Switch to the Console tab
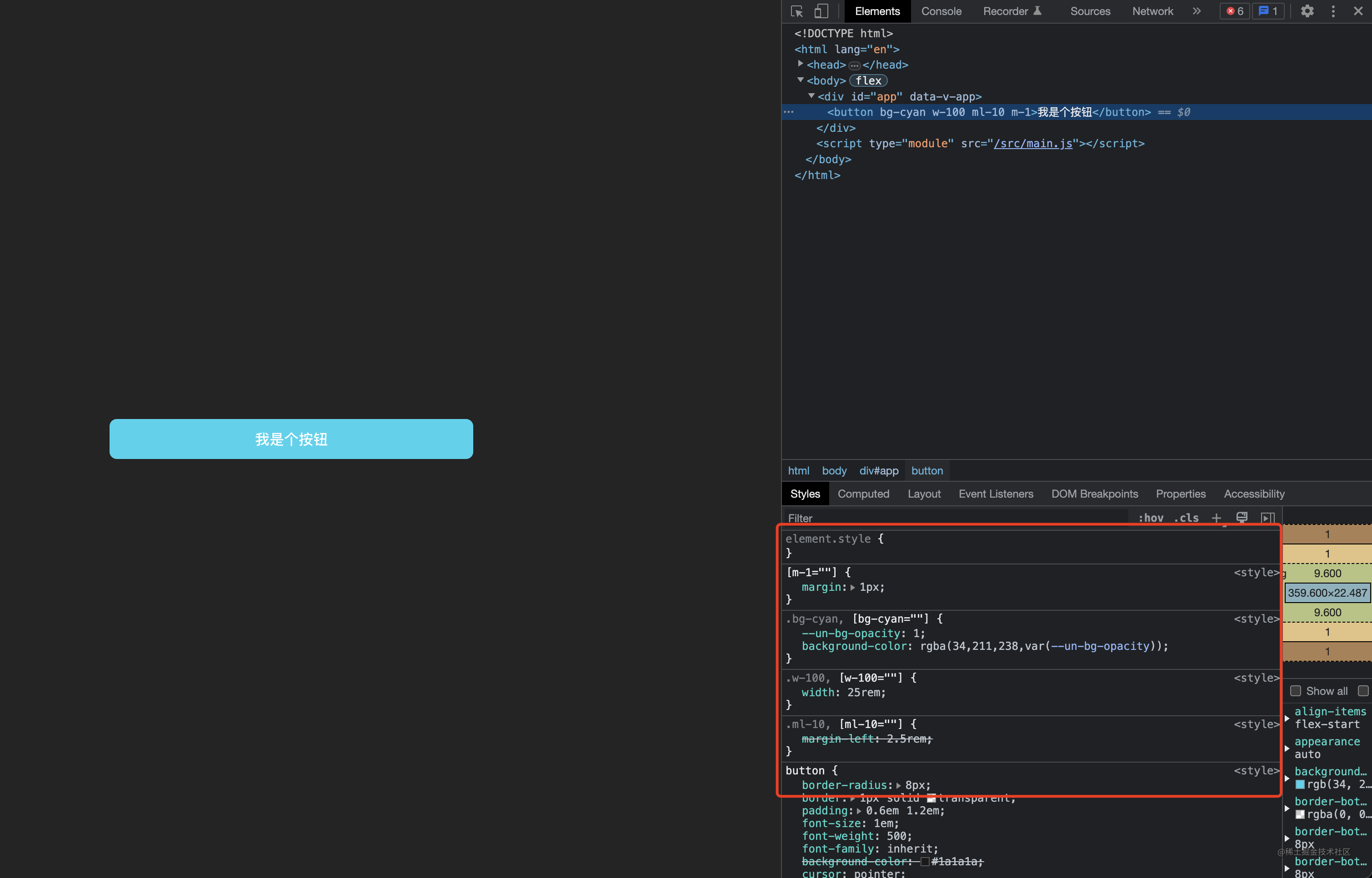Image resolution: width=1372 pixels, height=878 pixels. tap(941, 11)
